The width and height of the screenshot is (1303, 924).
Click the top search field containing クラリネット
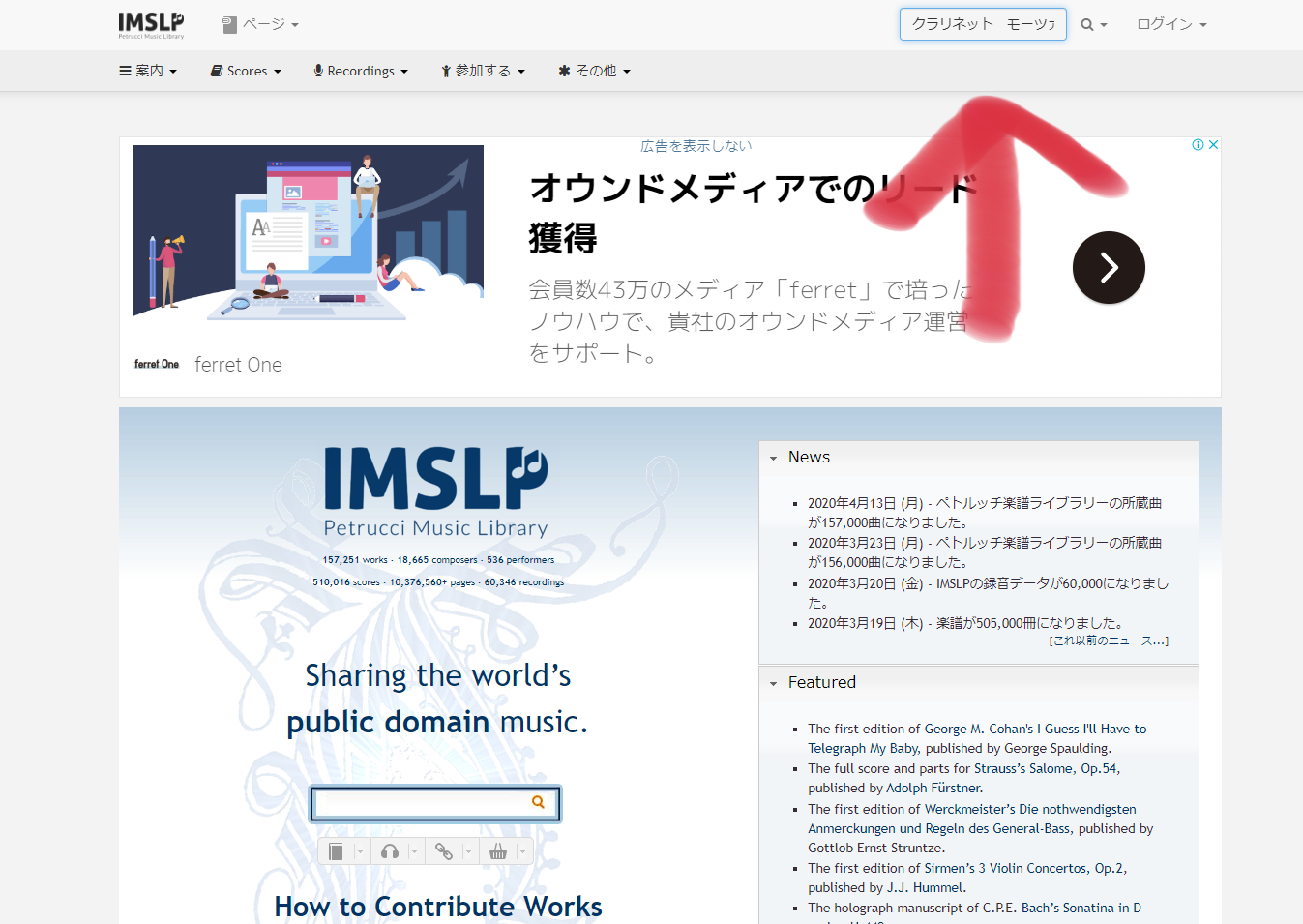coord(982,24)
